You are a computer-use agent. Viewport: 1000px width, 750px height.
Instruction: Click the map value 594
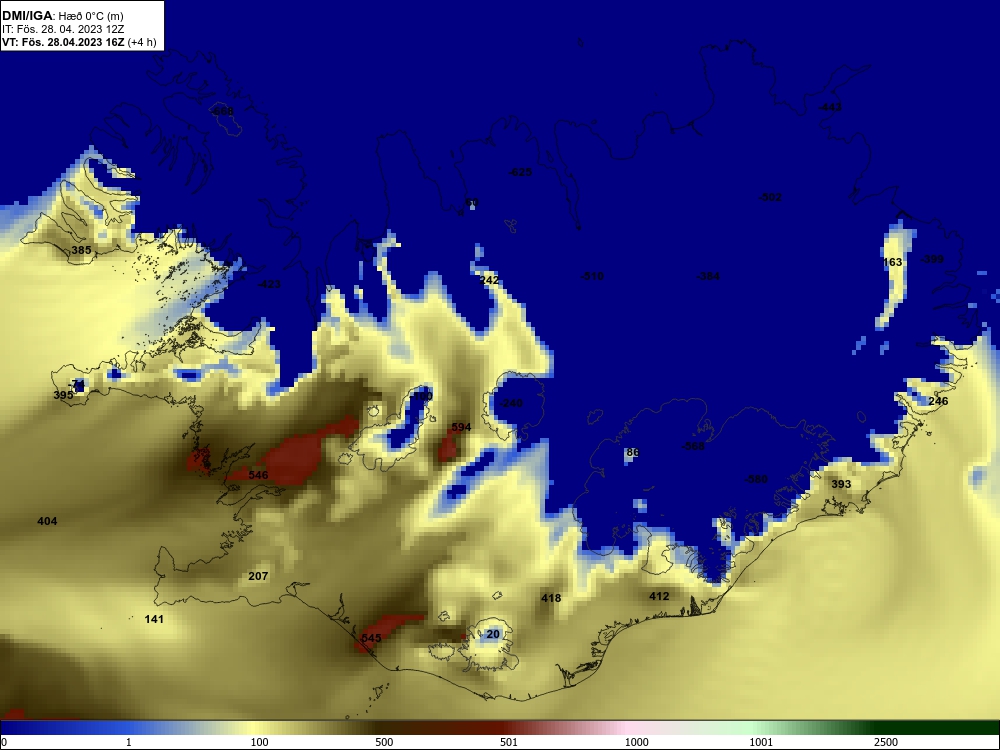[x=461, y=427]
